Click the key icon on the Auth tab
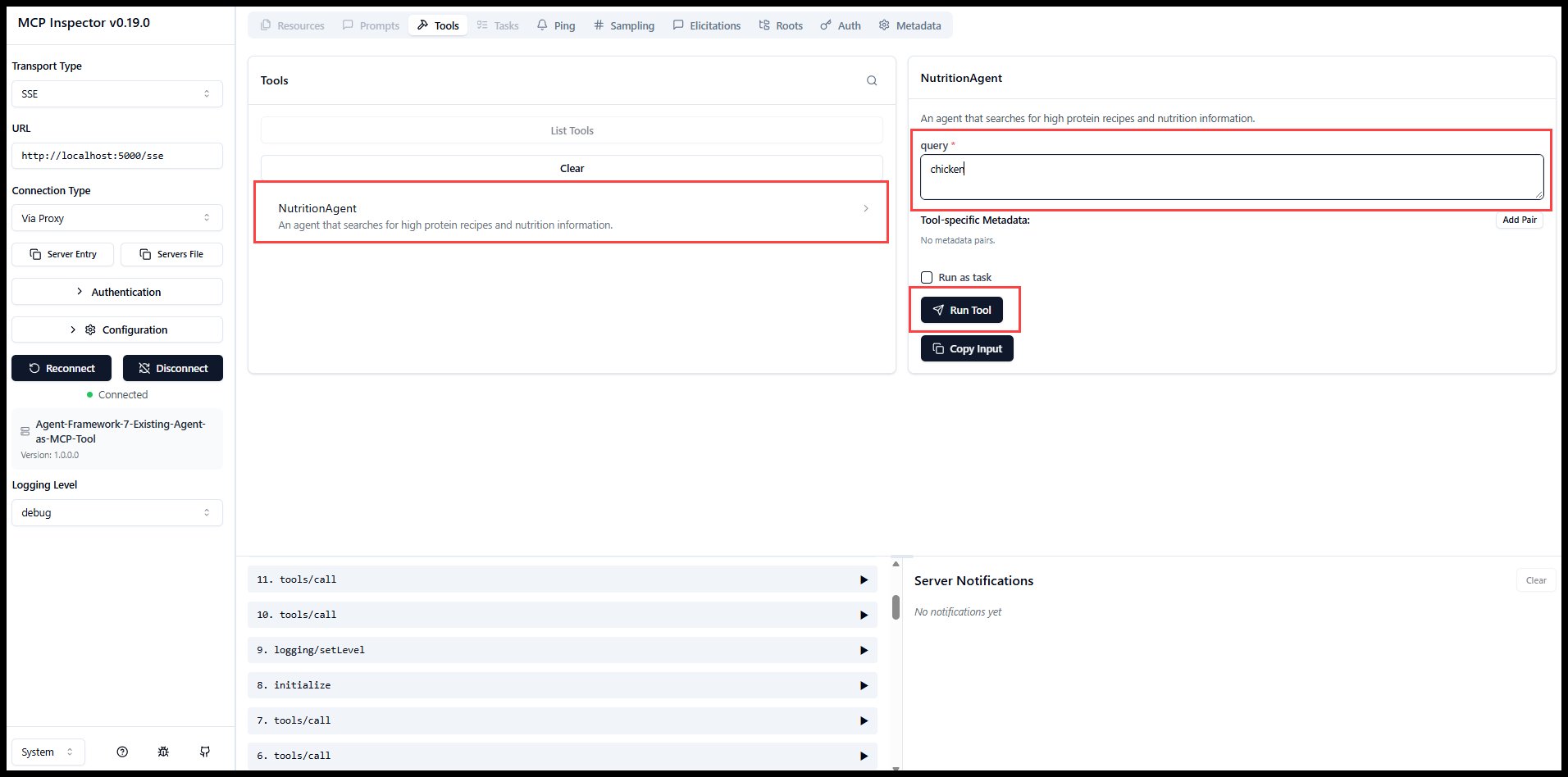 [x=825, y=25]
